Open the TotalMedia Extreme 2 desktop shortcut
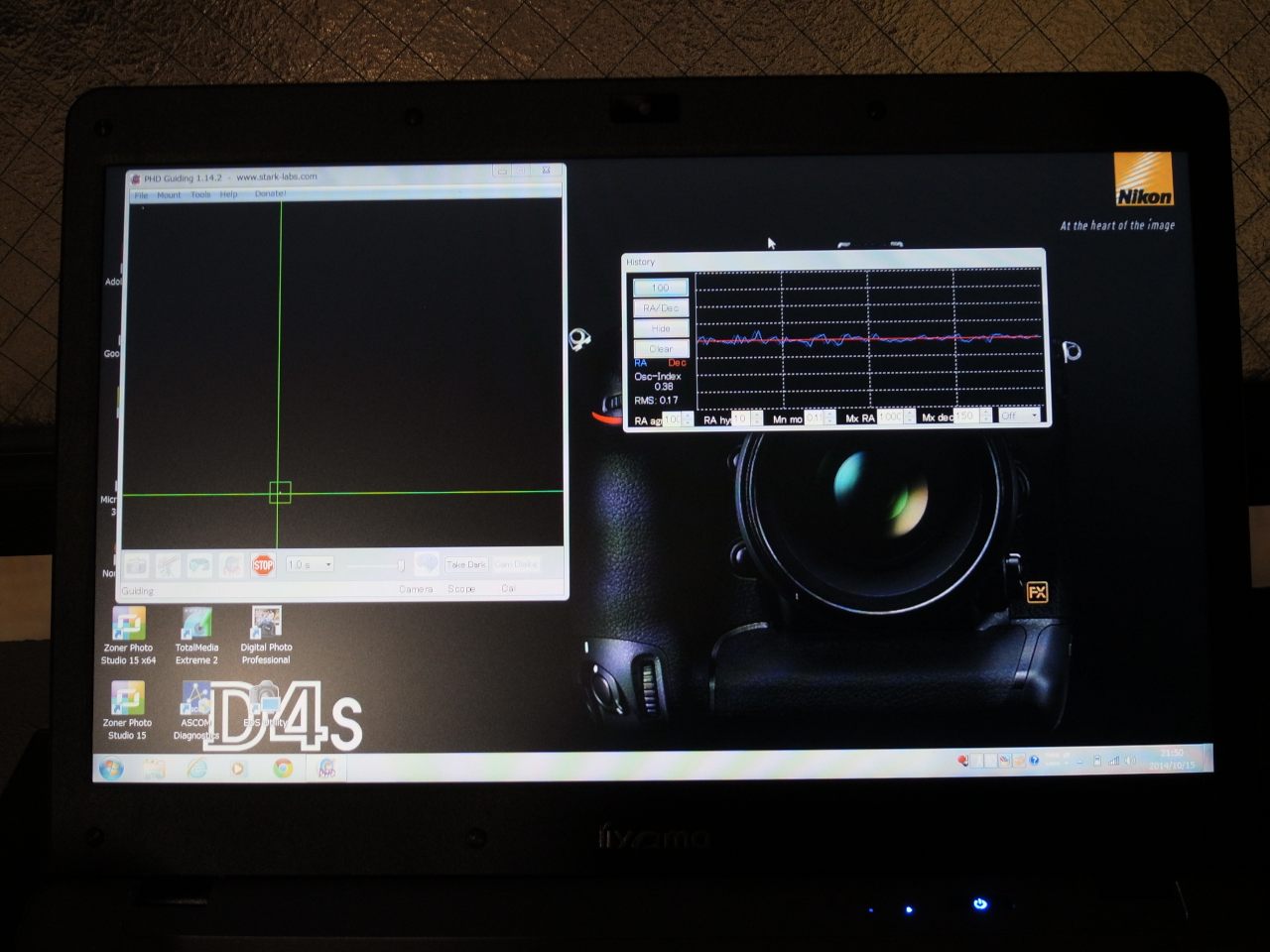 [x=196, y=636]
